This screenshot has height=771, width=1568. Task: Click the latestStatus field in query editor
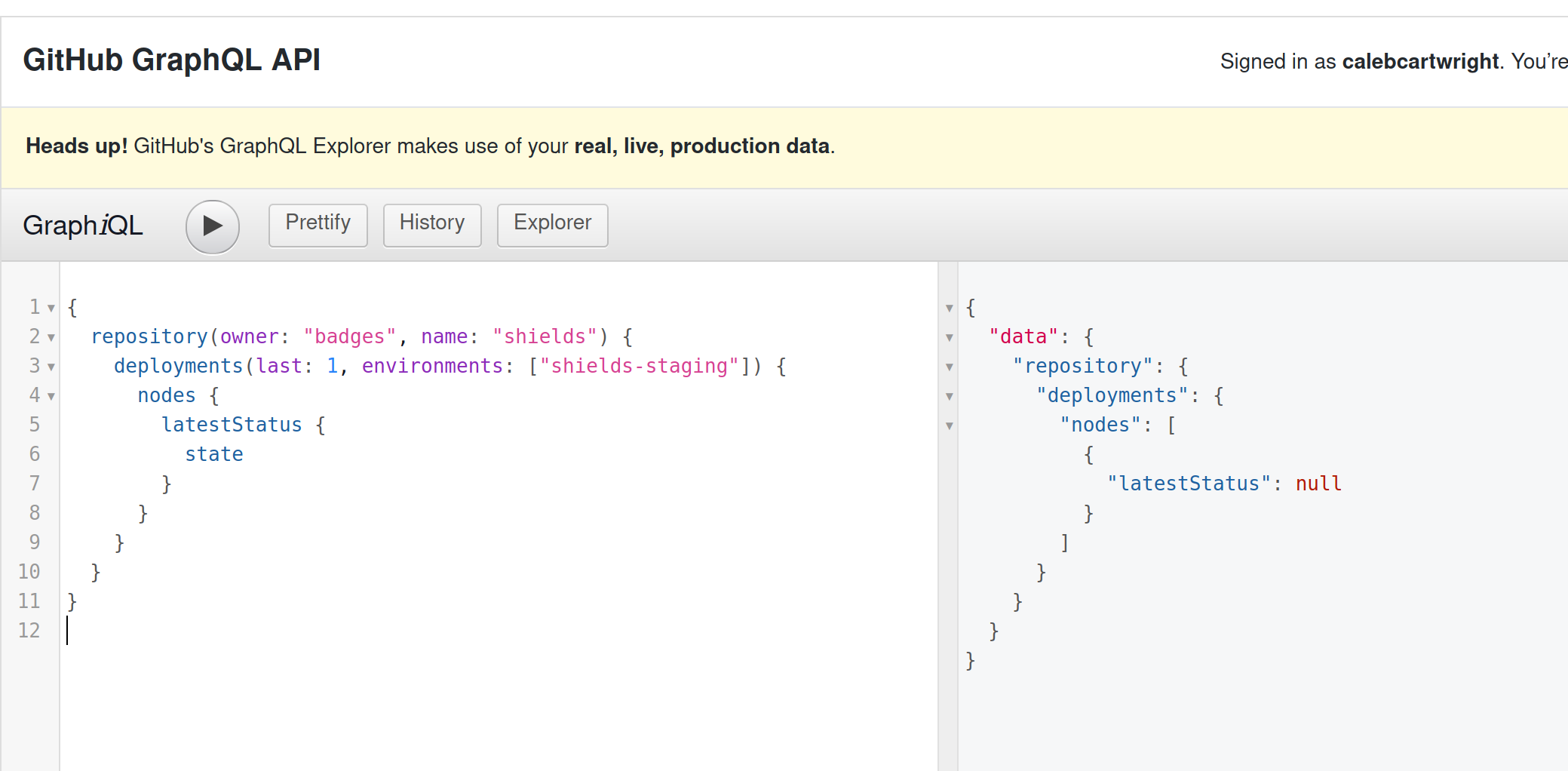tap(232, 425)
